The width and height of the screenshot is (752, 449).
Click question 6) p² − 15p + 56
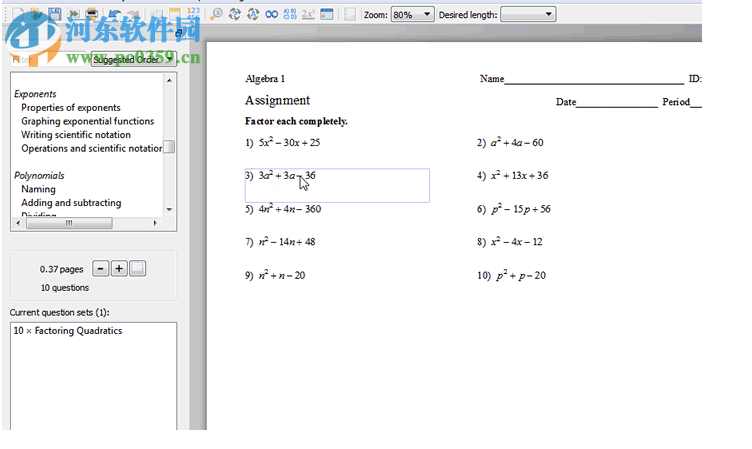pyautogui.click(x=514, y=209)
